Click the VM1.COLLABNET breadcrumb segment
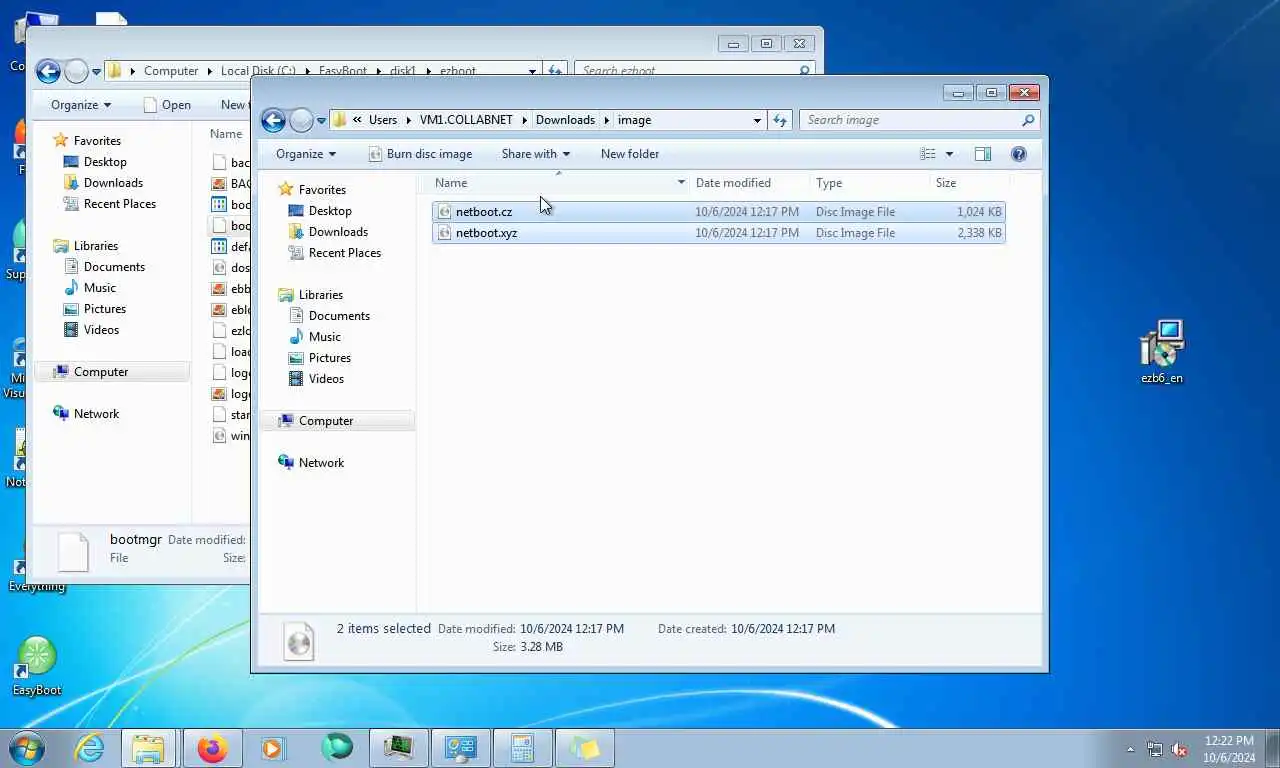 [466, 120]
